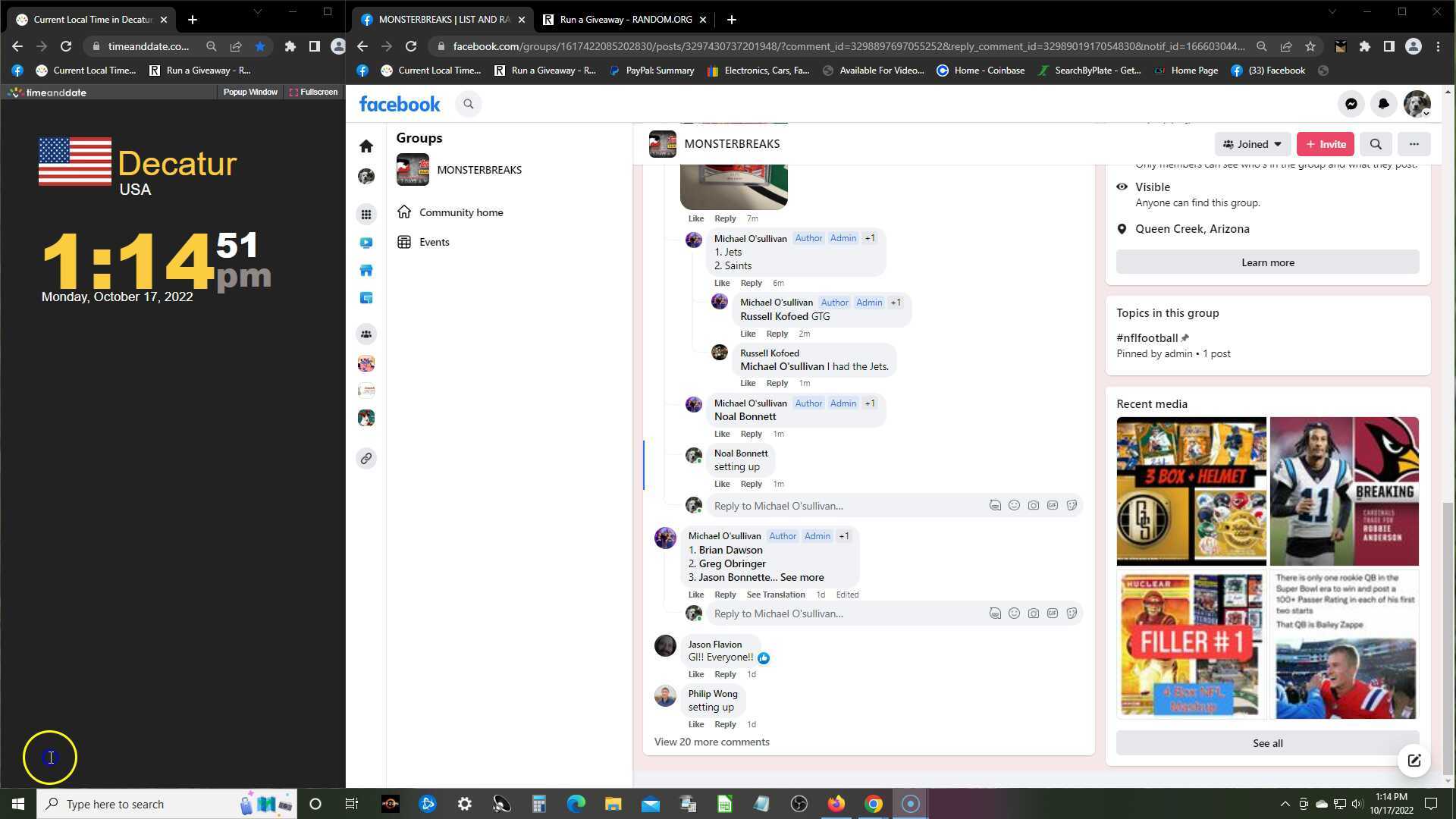Screen dimensions: 1456x819
Task: Open the Facebook menu grid icon
Action: point(366,215)
